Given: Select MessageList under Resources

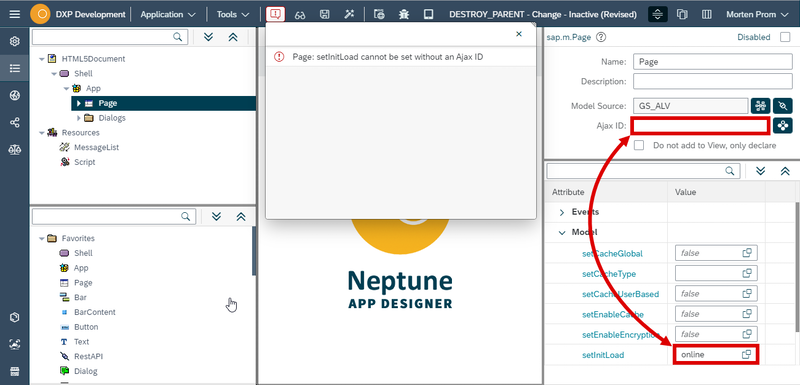Looking at the screenshot, I should (96, 147).
